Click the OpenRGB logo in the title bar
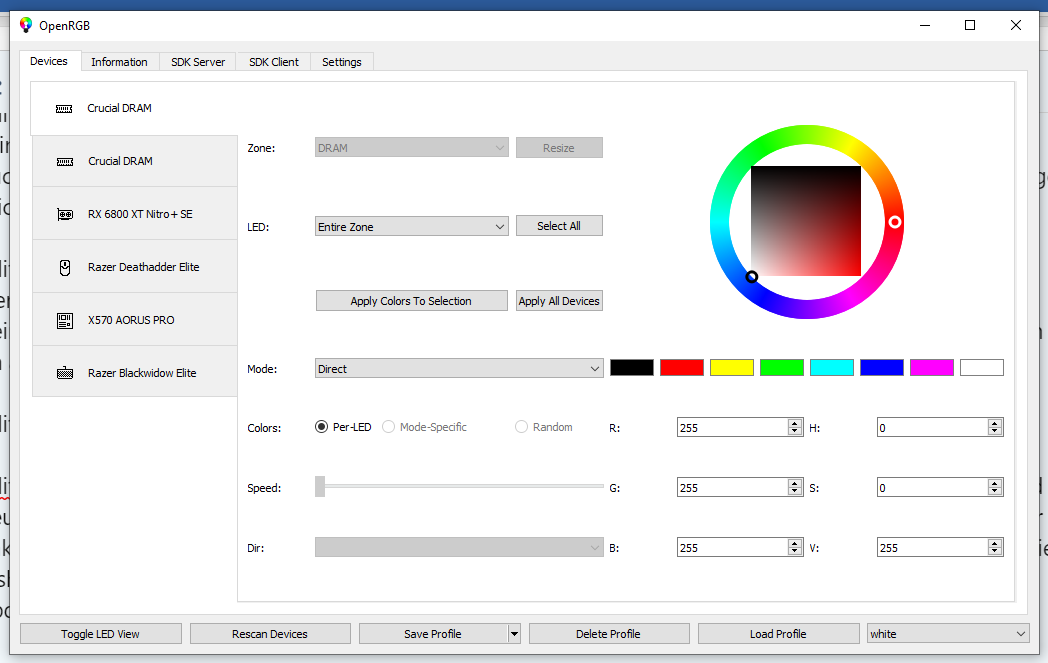 point(25,25)
